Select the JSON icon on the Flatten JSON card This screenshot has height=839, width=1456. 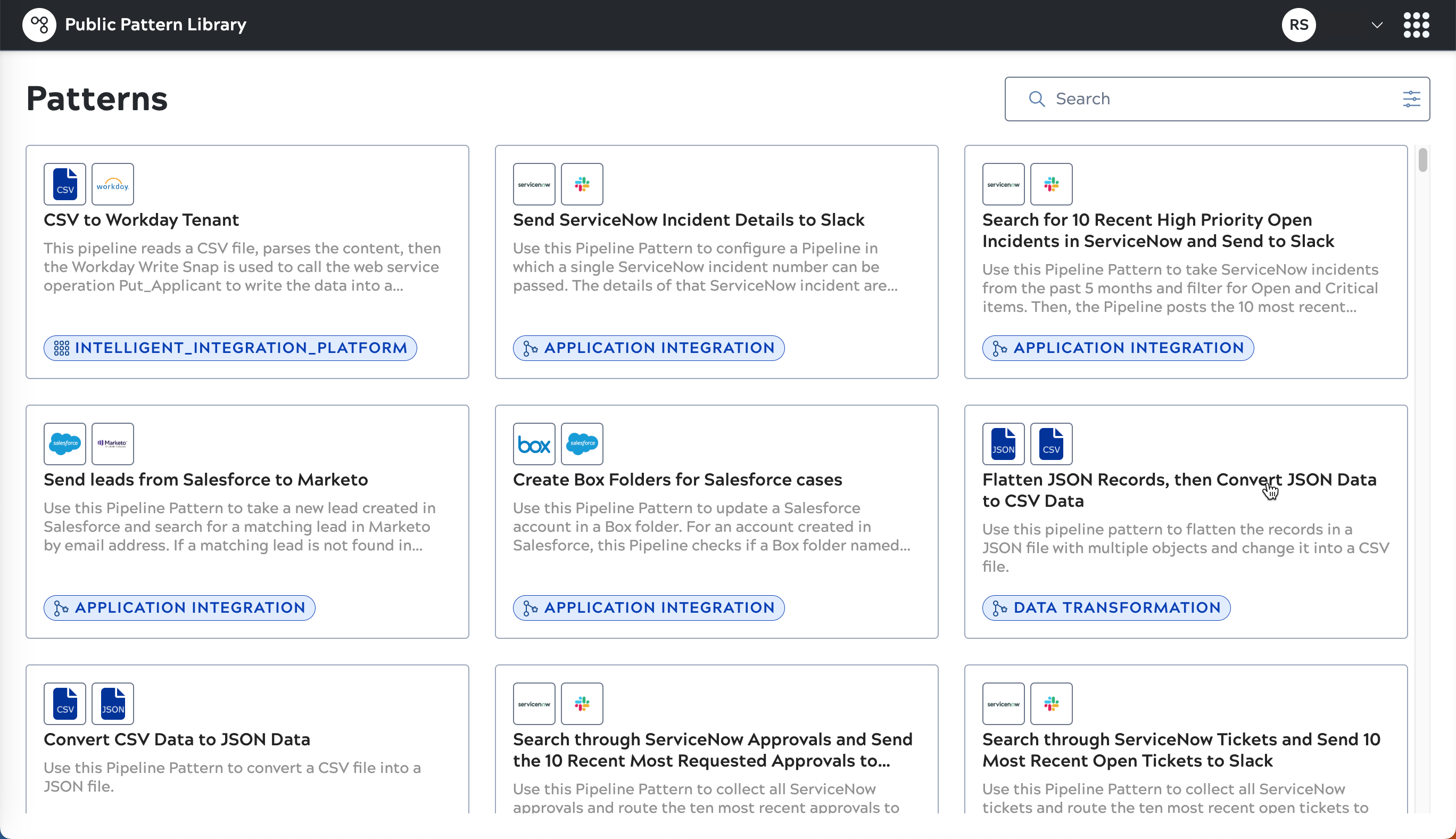click(x=1003, y=443)
